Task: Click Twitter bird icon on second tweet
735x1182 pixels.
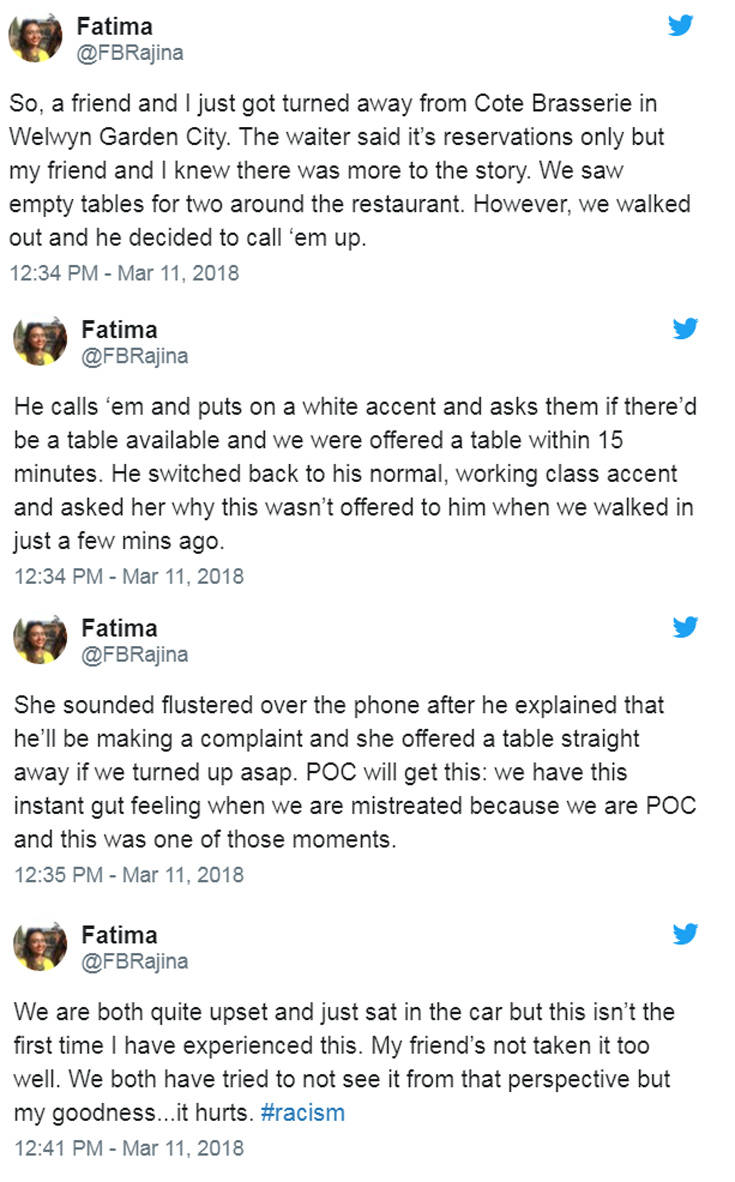Action: coord(684,328)
